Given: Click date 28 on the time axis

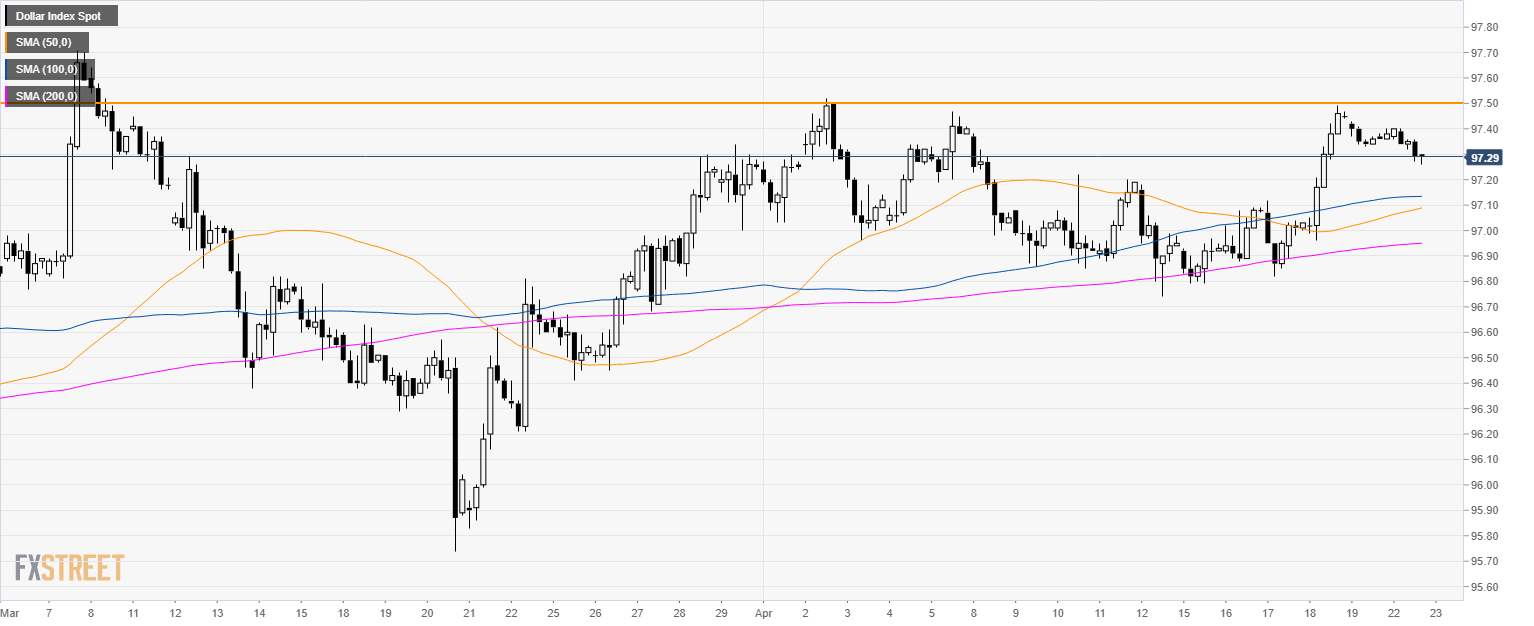Looking at the screenshot, I should [679, 610].
